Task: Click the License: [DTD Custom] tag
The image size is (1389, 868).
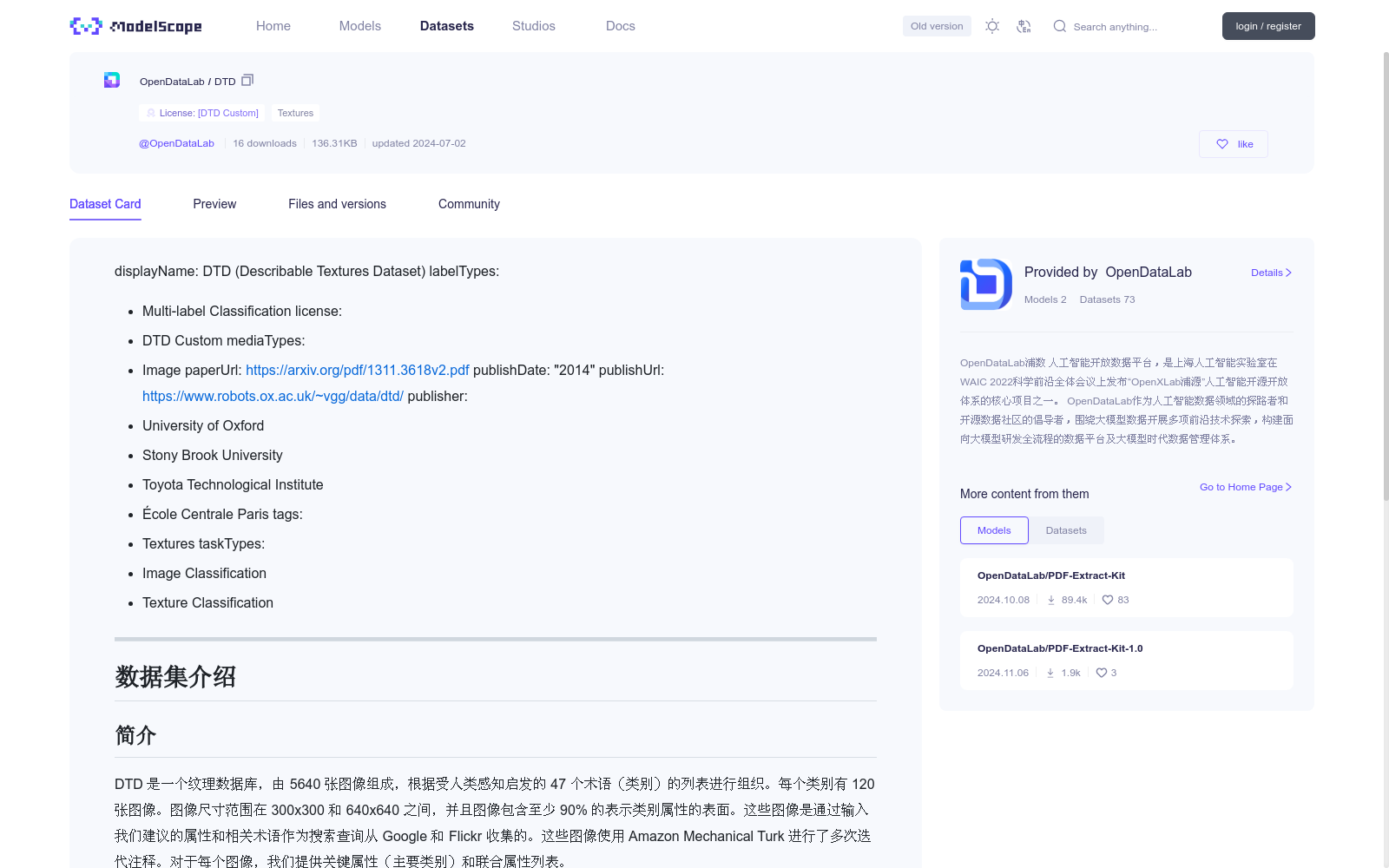Action: 201,113
